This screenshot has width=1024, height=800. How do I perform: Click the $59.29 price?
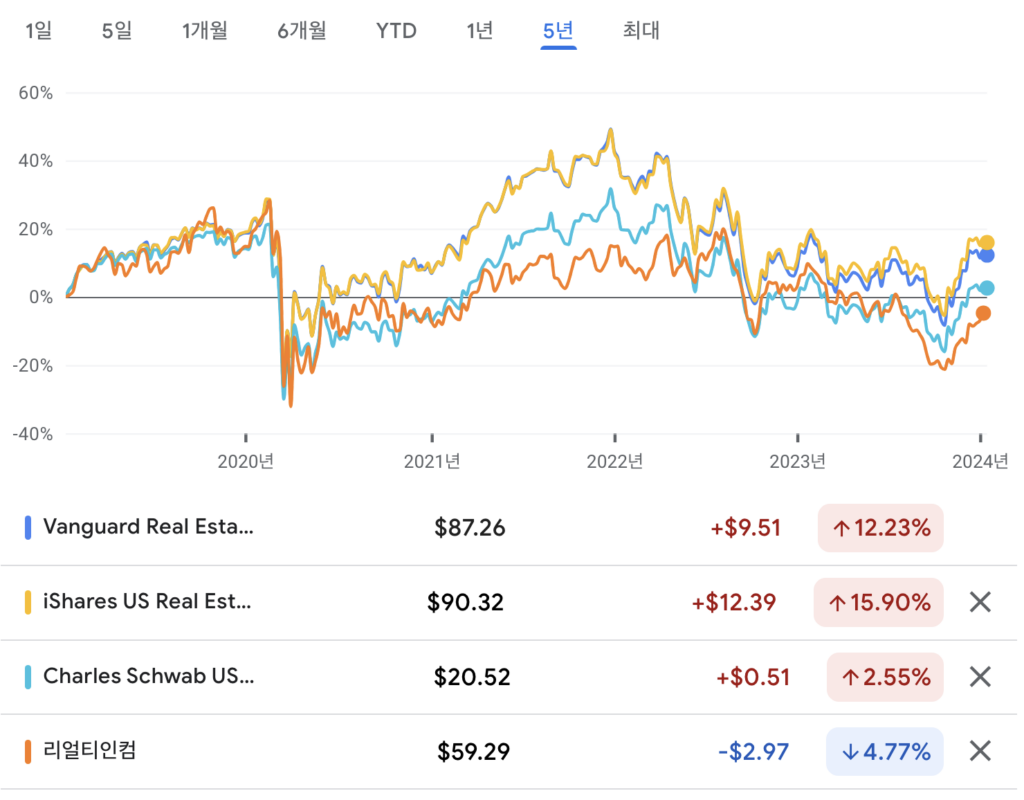(473, 751)
